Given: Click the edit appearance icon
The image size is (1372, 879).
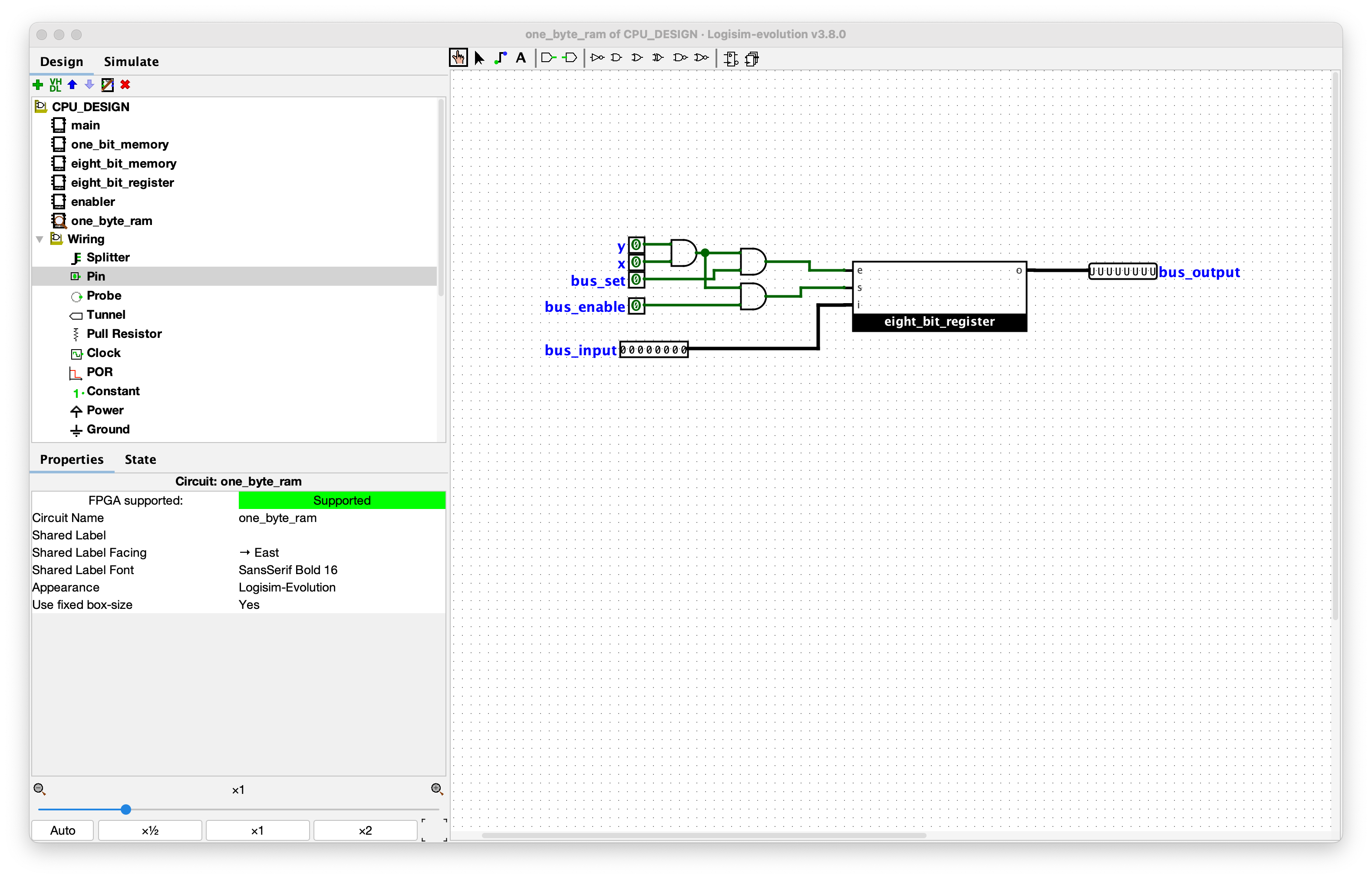Looking at the screenshot, I should pos(107,85).
